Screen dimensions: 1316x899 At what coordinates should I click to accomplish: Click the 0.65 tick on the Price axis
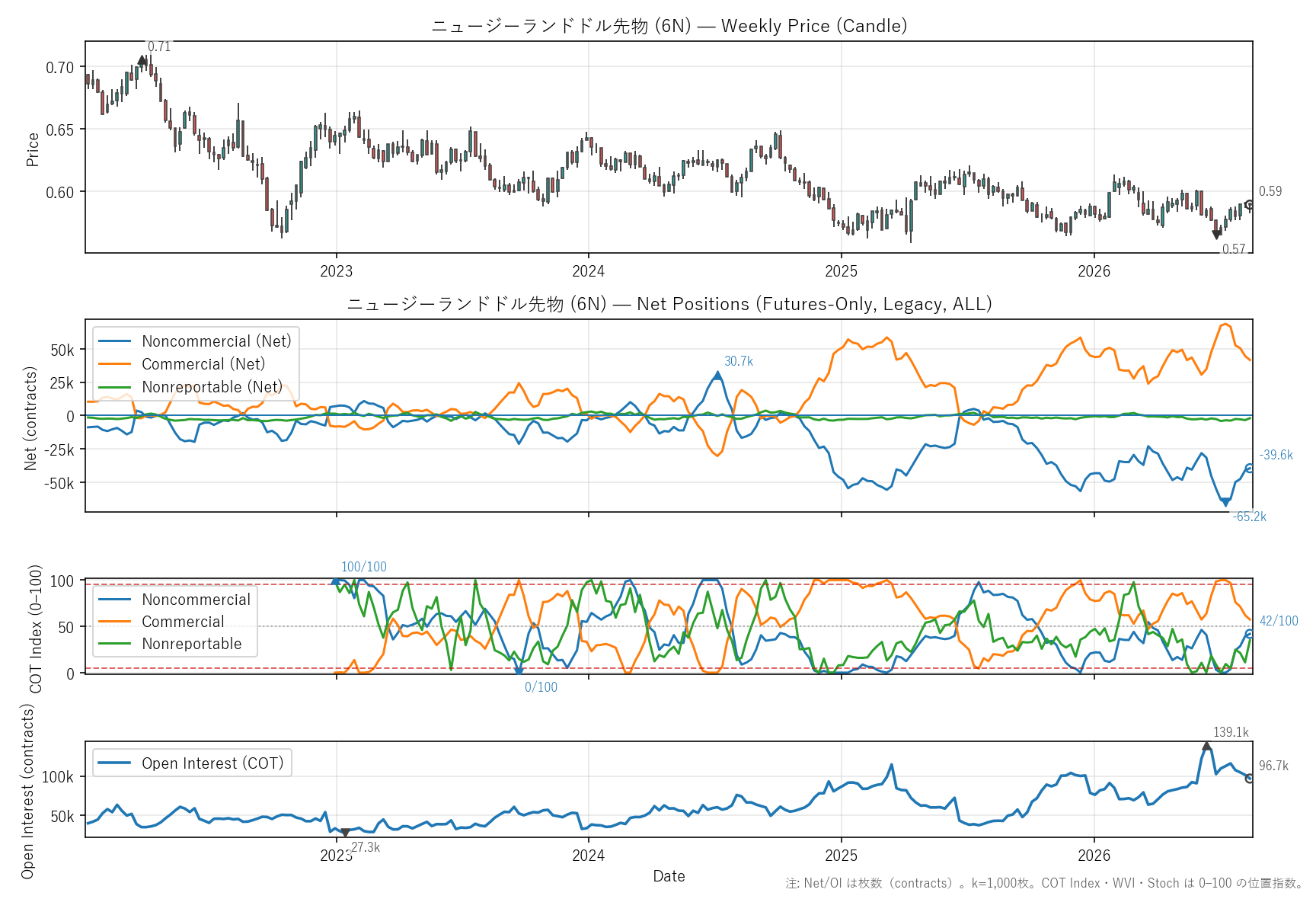click(x=60, y=130)
